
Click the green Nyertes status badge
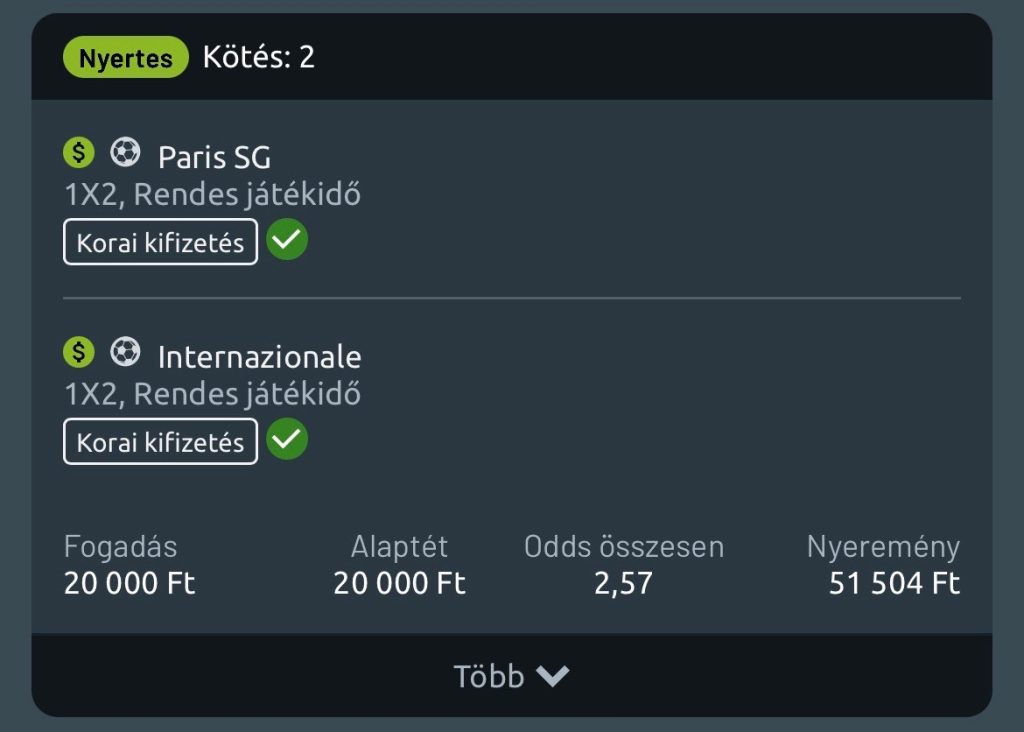click(126, 58)
